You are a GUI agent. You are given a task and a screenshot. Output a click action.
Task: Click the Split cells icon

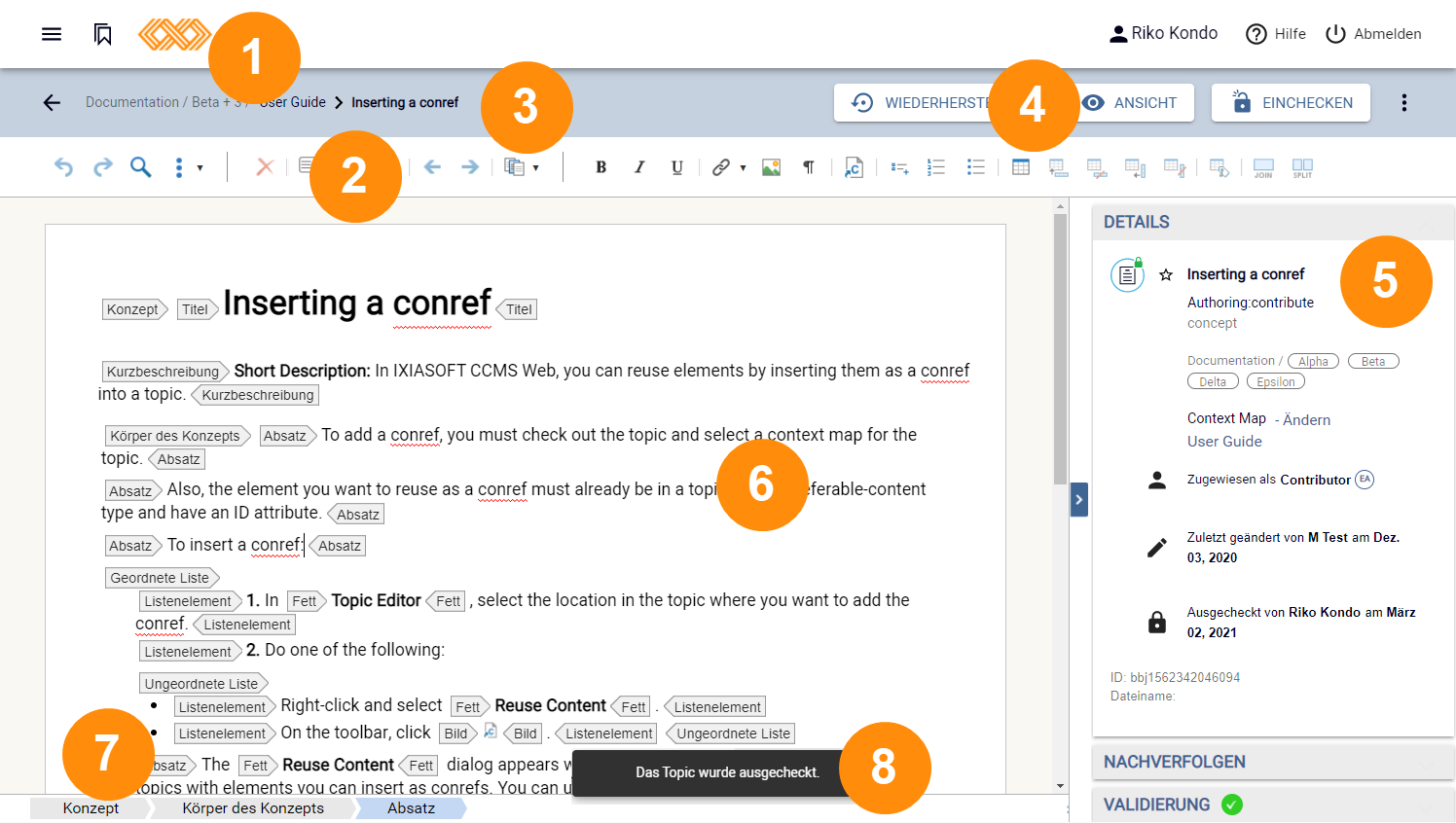tap(1302, 167)
